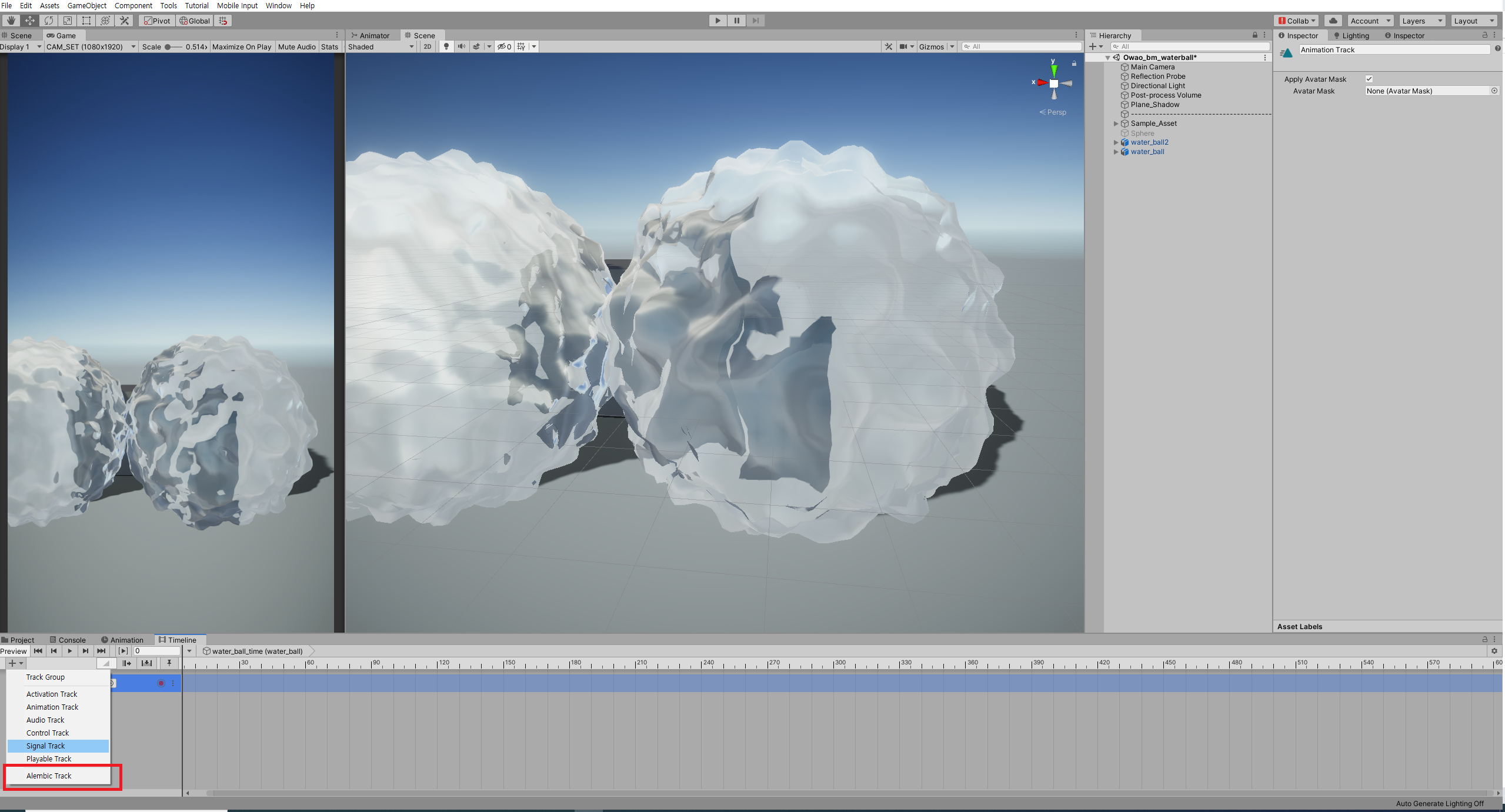
Task: Click the Collab button
Action: 1296,21
